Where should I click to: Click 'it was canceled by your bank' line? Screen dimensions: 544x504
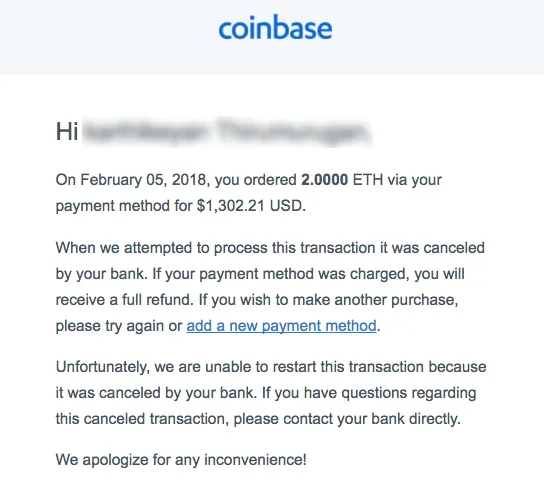coord(156,393)
